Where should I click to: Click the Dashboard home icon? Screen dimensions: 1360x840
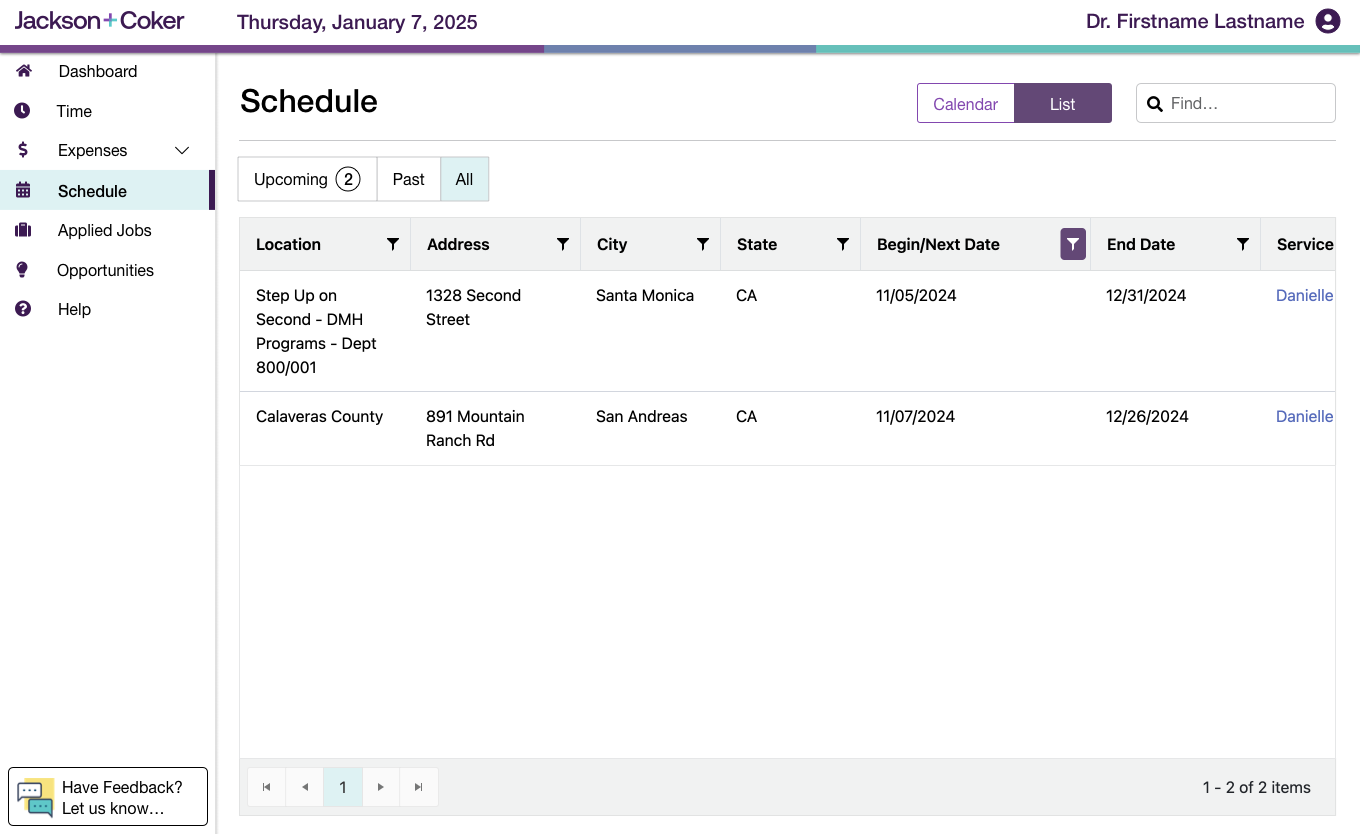(24, 71)
